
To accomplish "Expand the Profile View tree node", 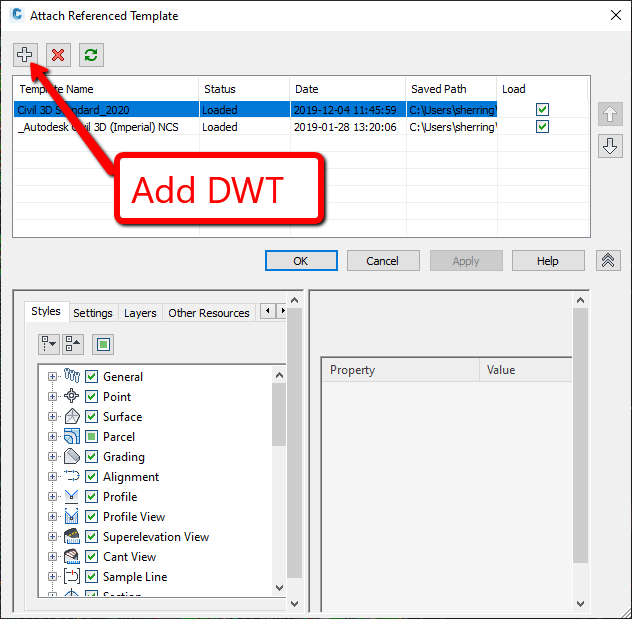I will tap(52, 516).
